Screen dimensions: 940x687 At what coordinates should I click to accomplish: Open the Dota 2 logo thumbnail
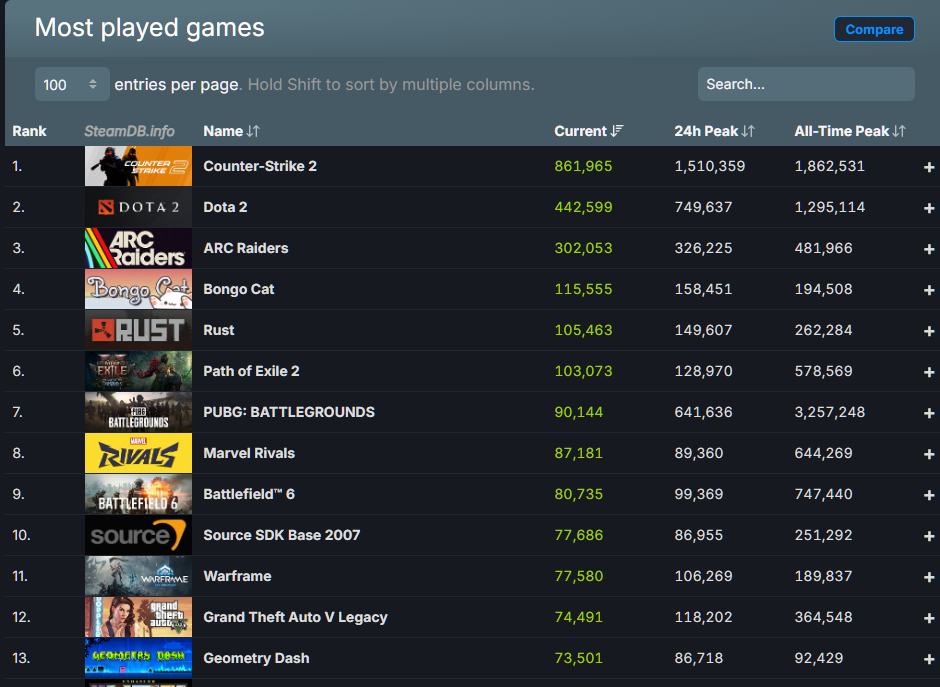click(x=138, y=207)
